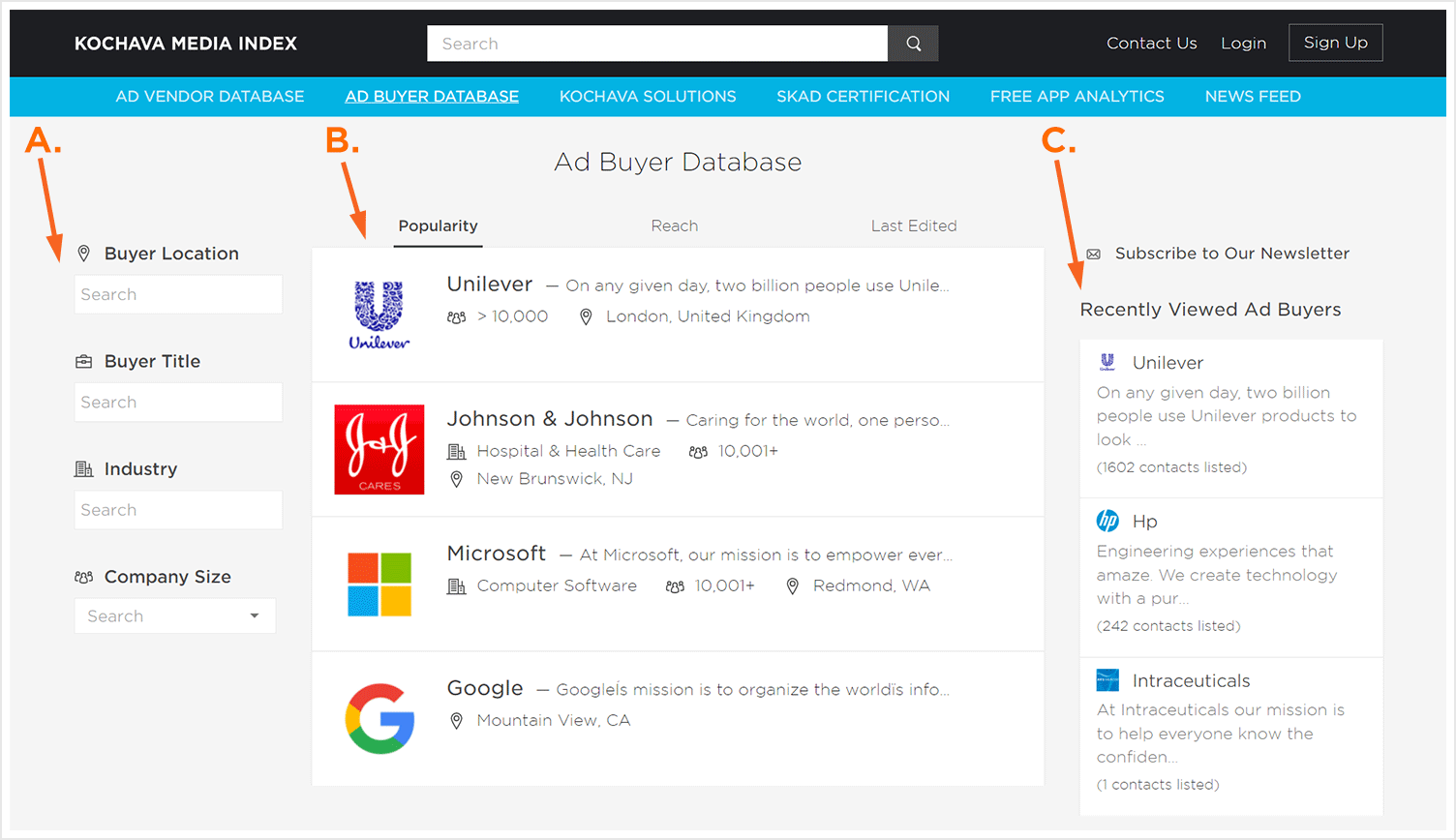Open the Google logo in results

click(379, 718)
